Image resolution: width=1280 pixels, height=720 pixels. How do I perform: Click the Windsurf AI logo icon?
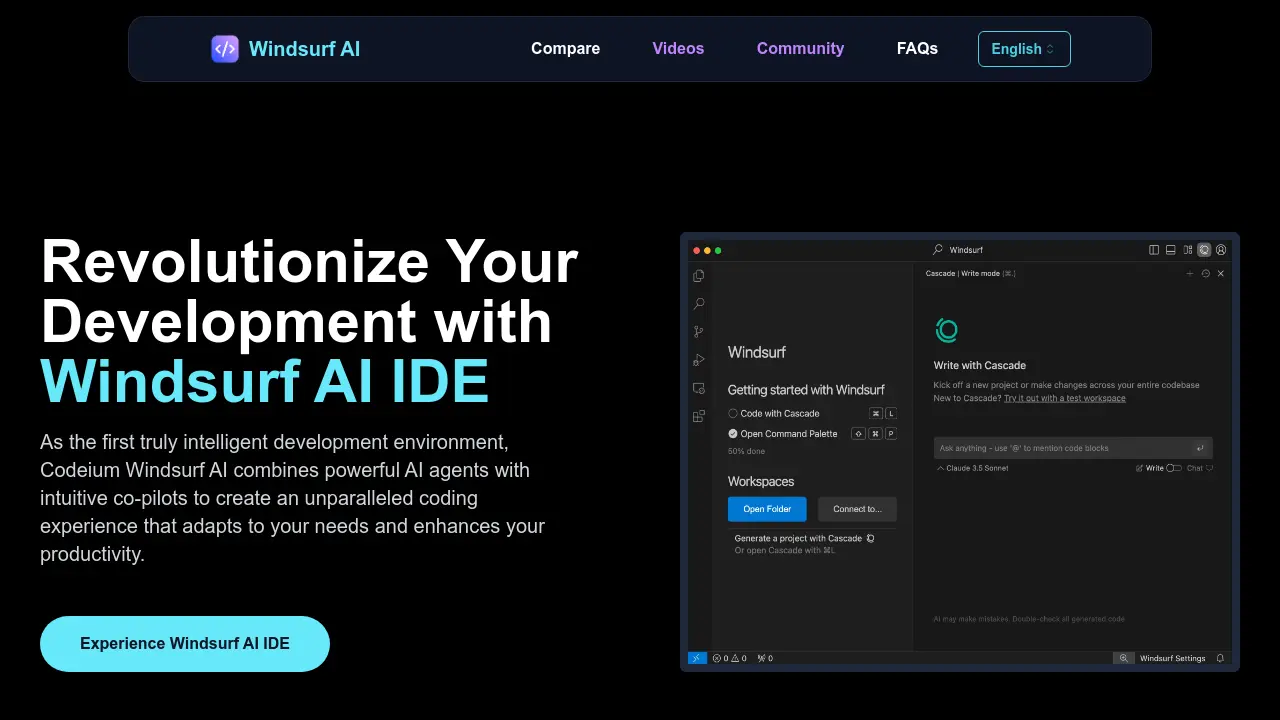click(225, 49)
